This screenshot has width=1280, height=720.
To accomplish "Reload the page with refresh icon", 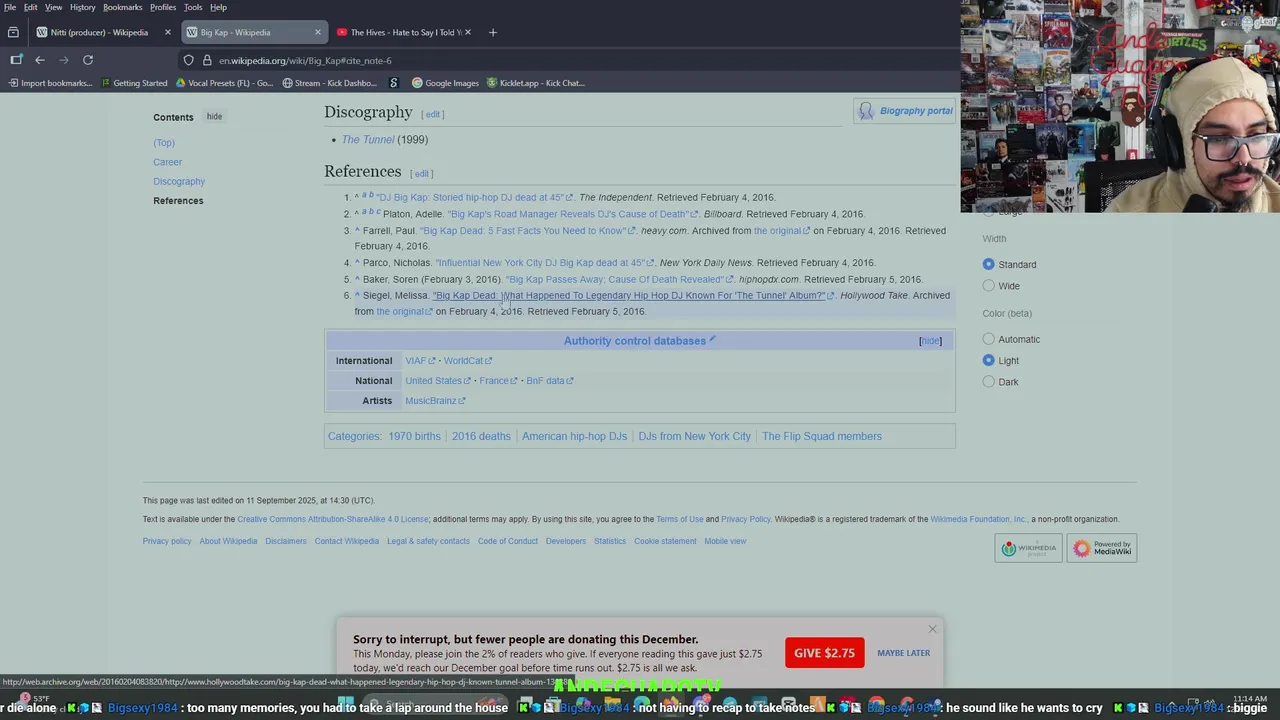I will 88,60.
